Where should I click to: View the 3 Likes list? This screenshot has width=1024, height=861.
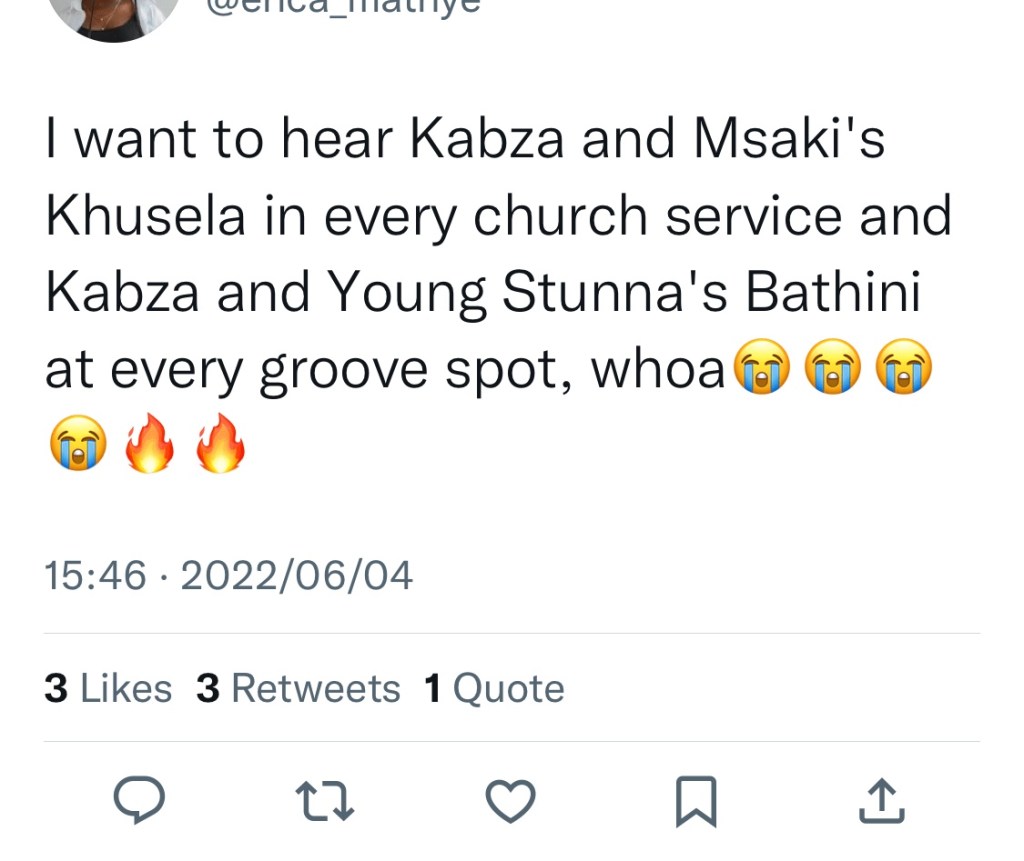pyautogui.click(x=108, y=689)
